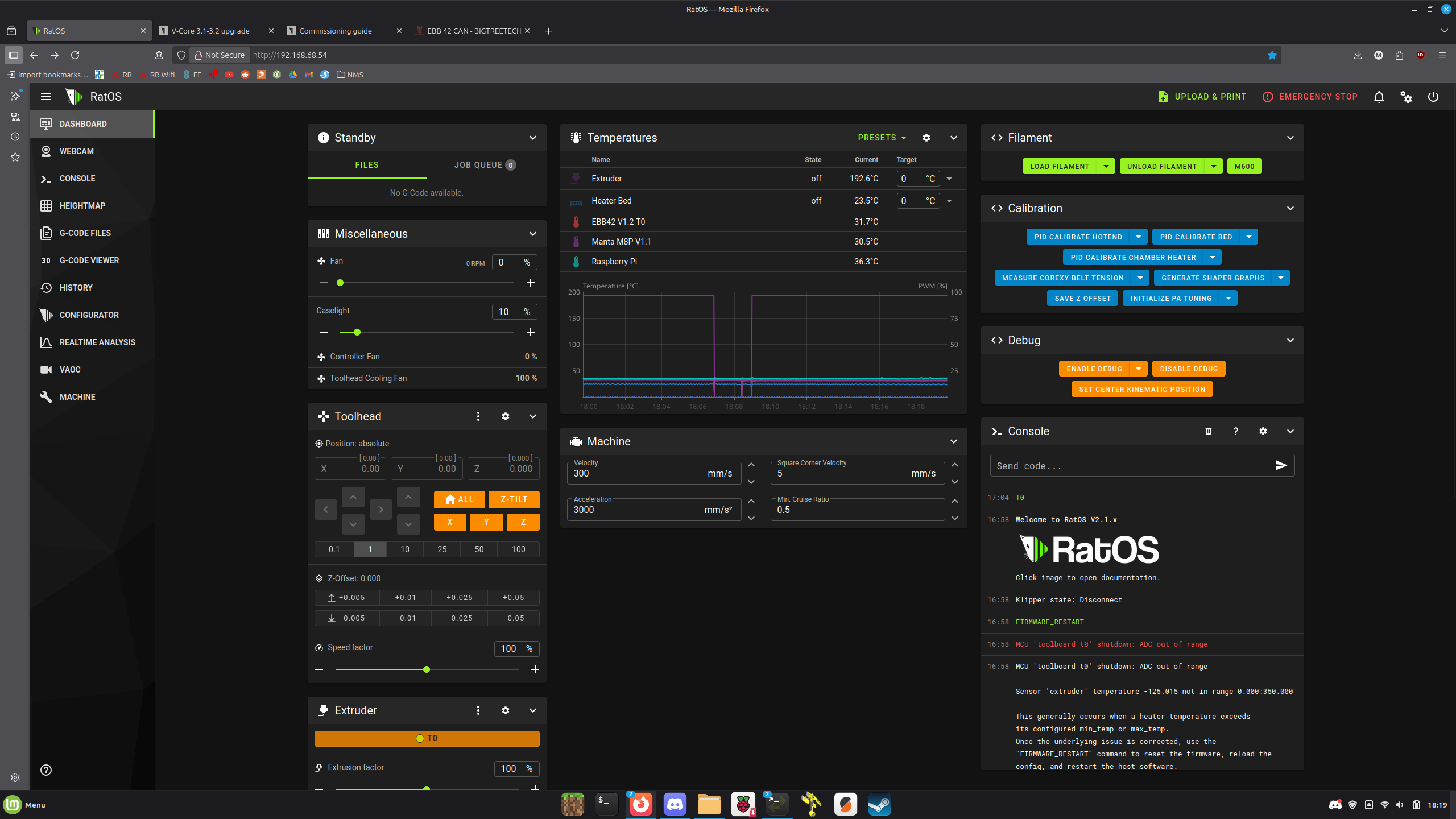Click the notifications bell icon
The width and height of the screenshot is (1456, 819).
click(x=1379, y=97)
